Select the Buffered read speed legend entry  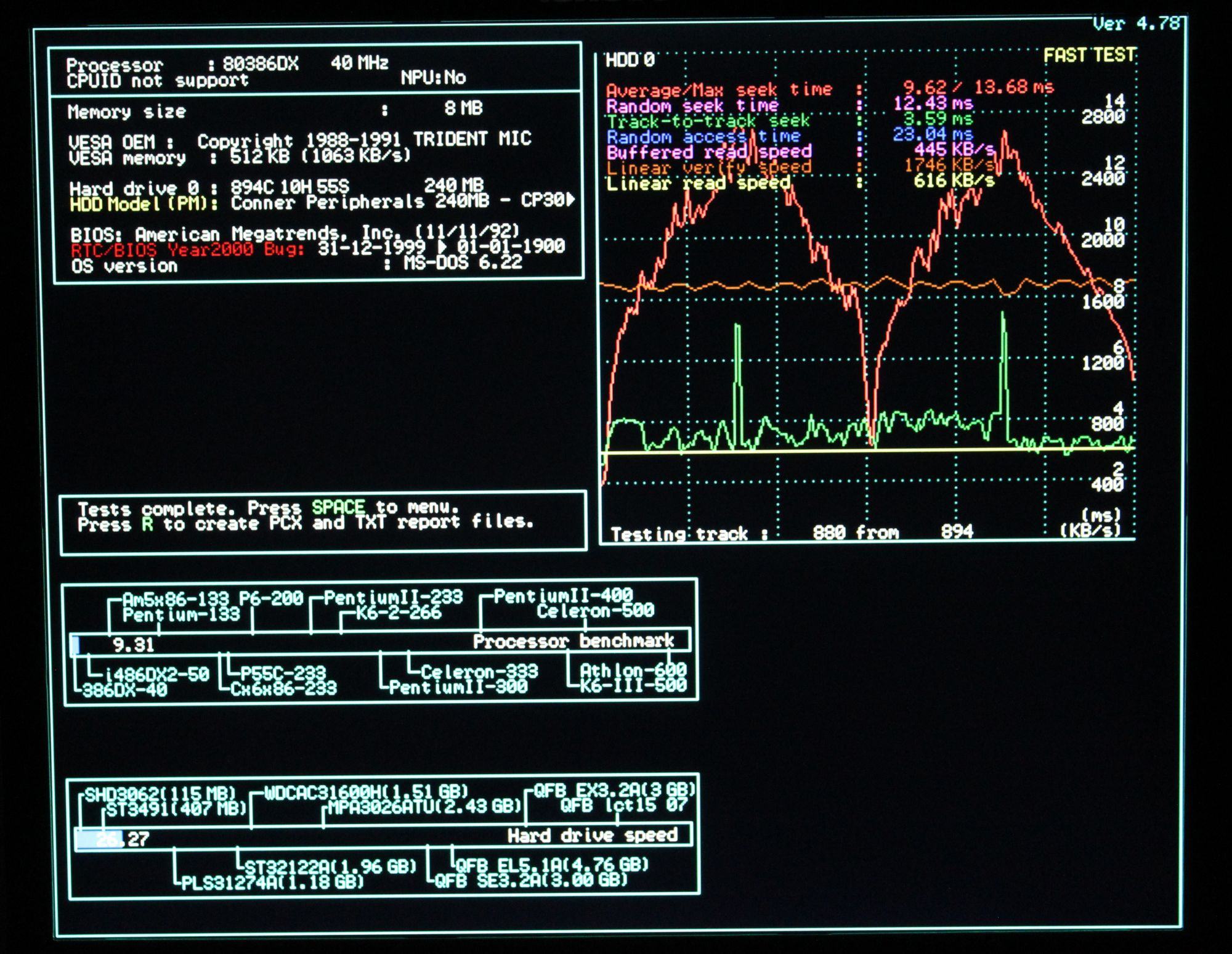(x=709, y=152)
